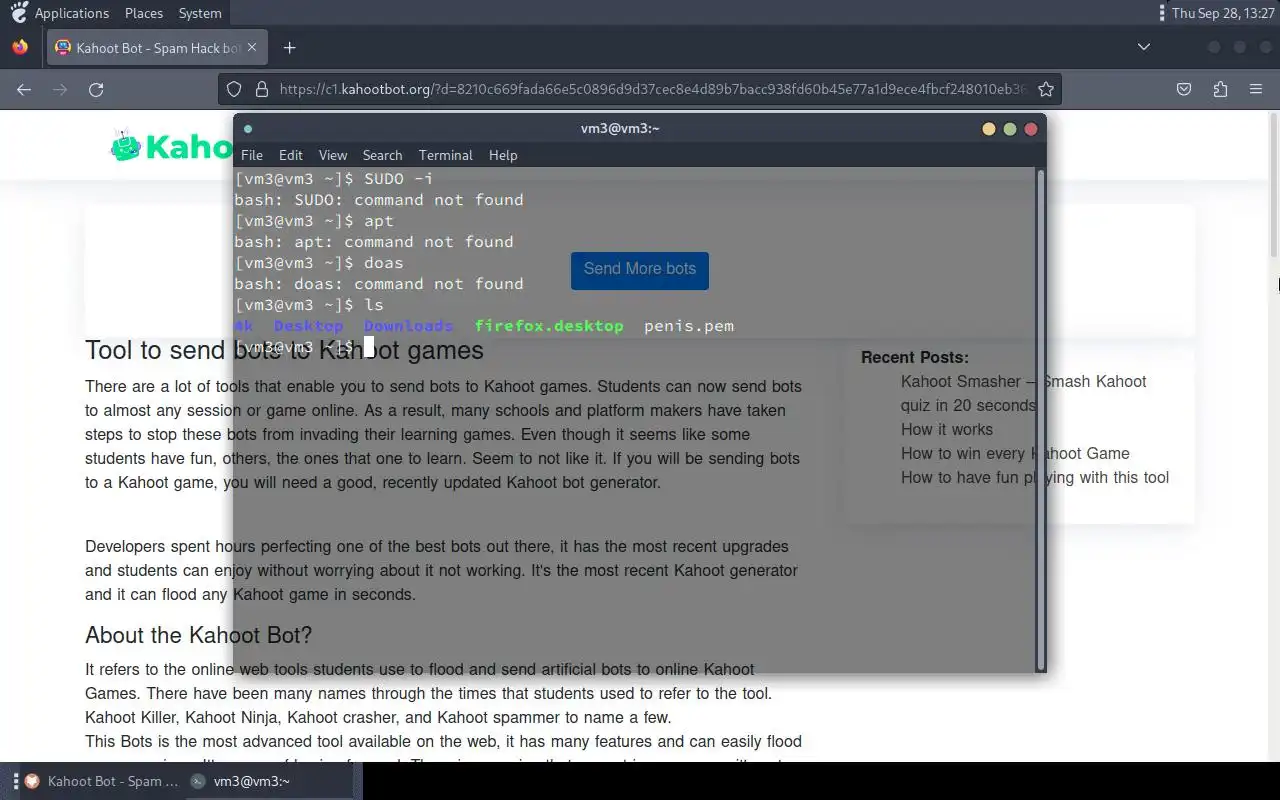
Task: Bookmark this page with the star icon
Action: pos(1046,89)
